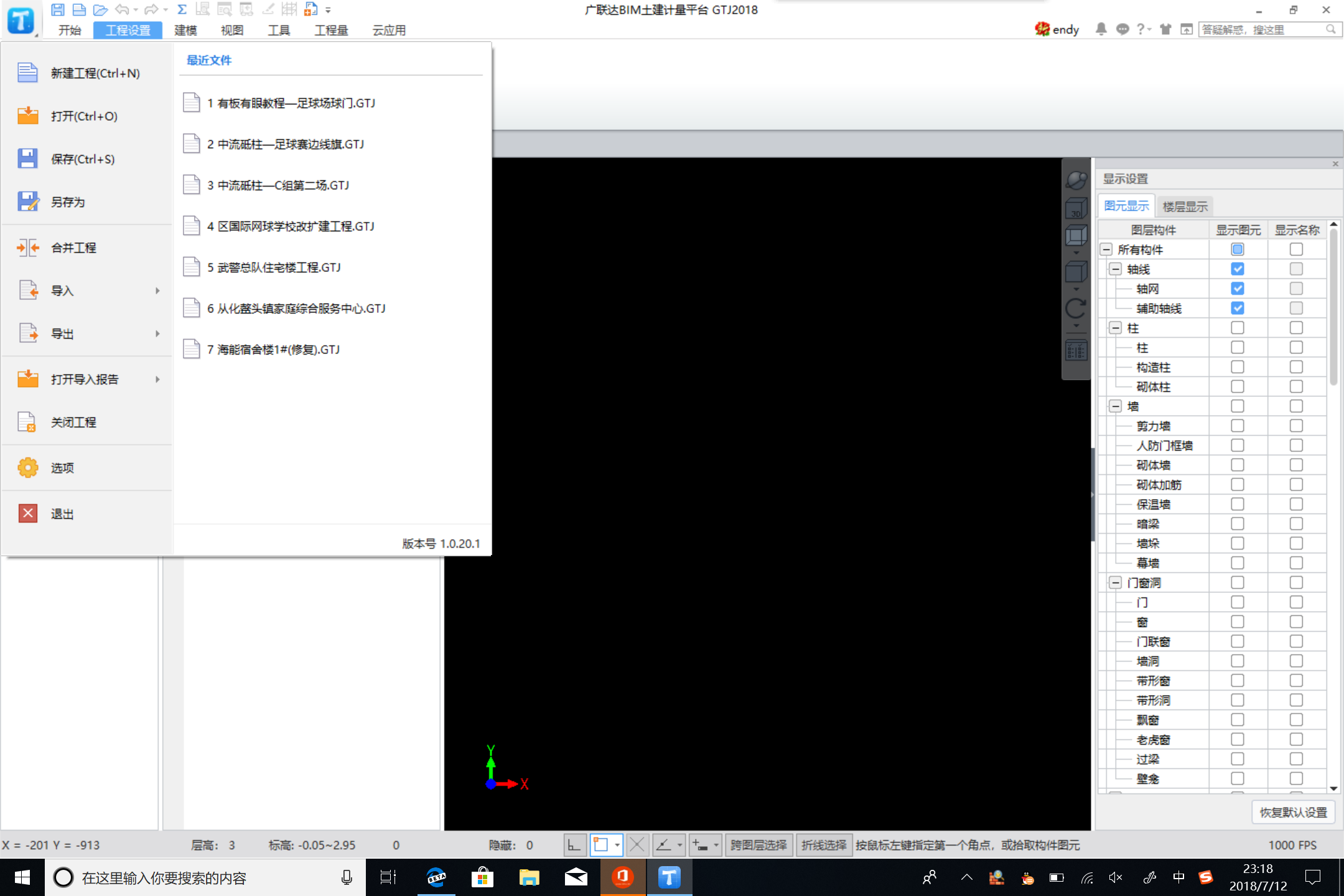Enable 构造柱 show-element checkbox
Image resolution: width=1344 pixels, height=896 pixels.
[1238, 367]
